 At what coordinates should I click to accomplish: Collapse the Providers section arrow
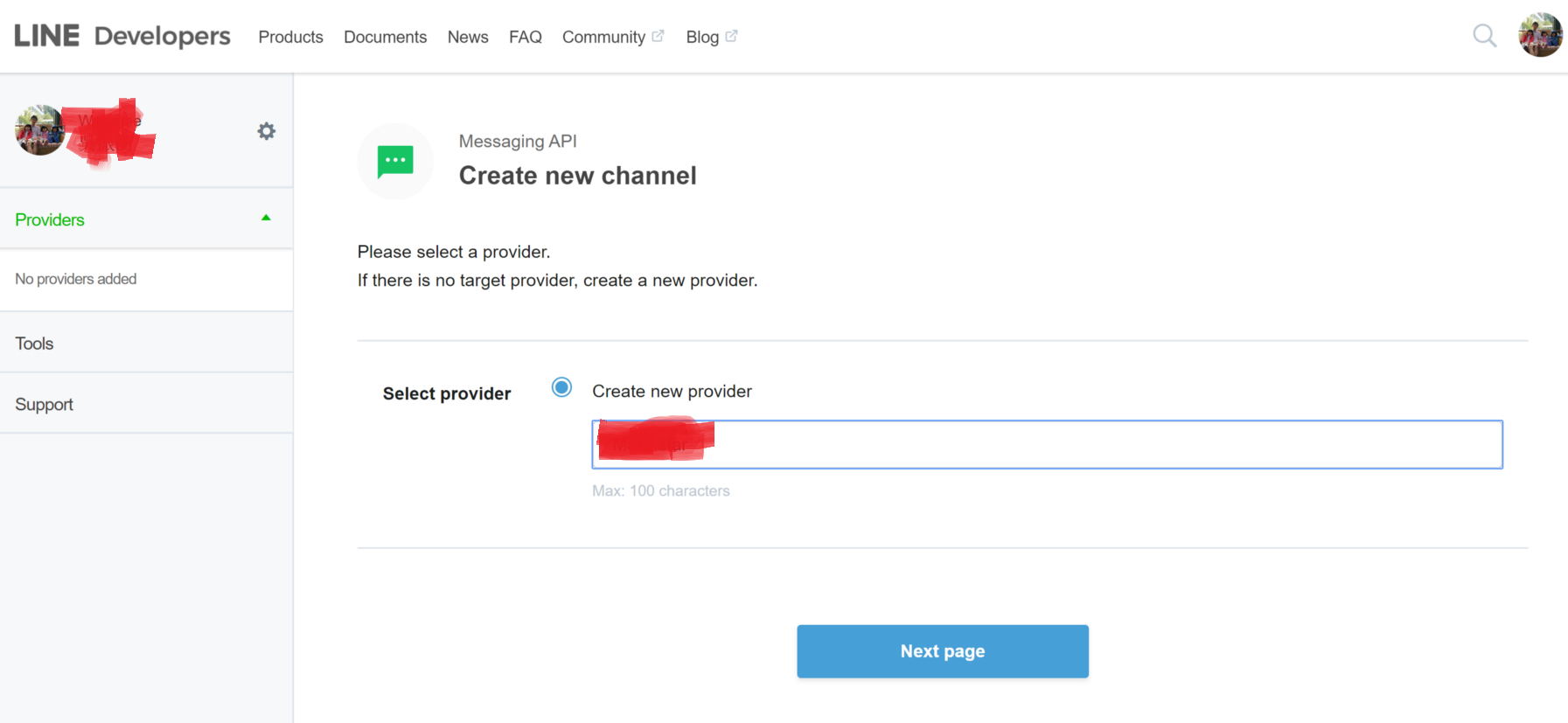click(266, 218)
